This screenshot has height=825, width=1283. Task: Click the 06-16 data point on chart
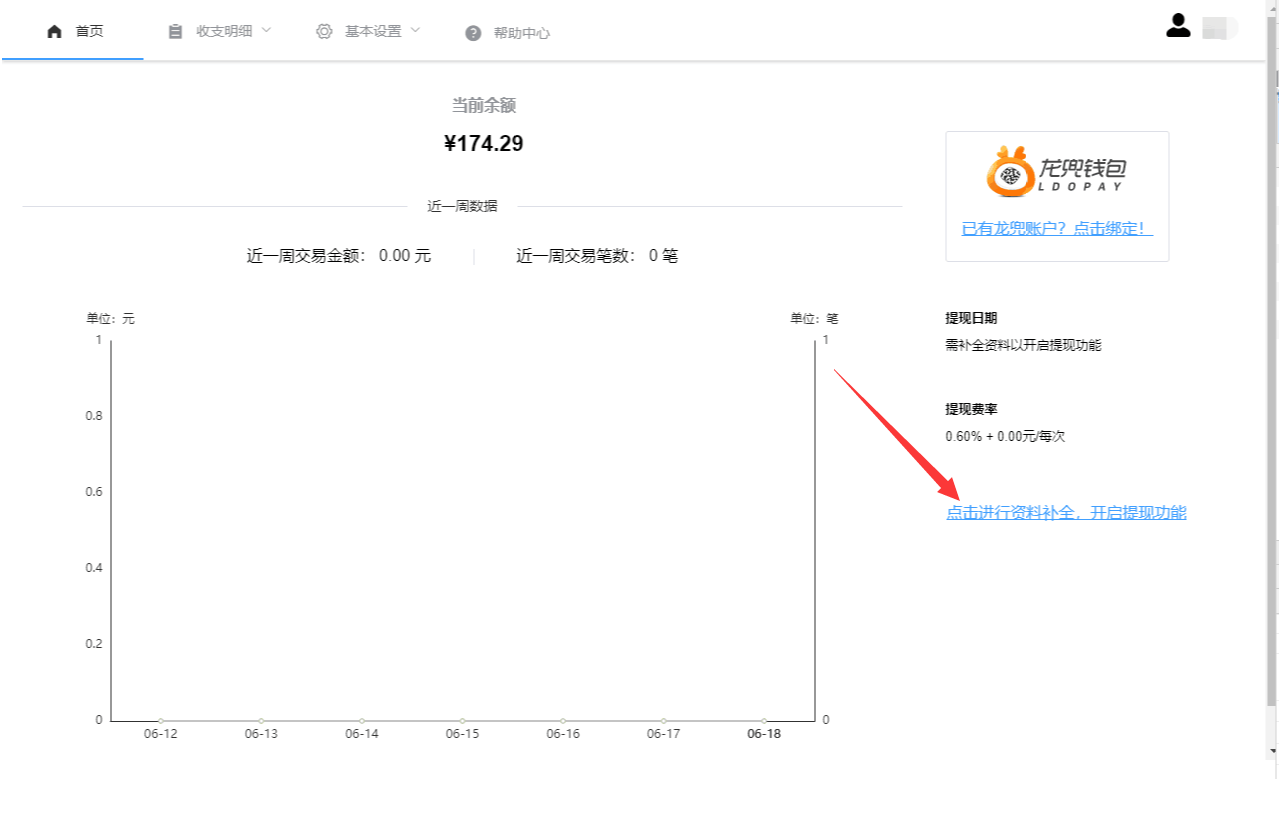tap(563, 720)
